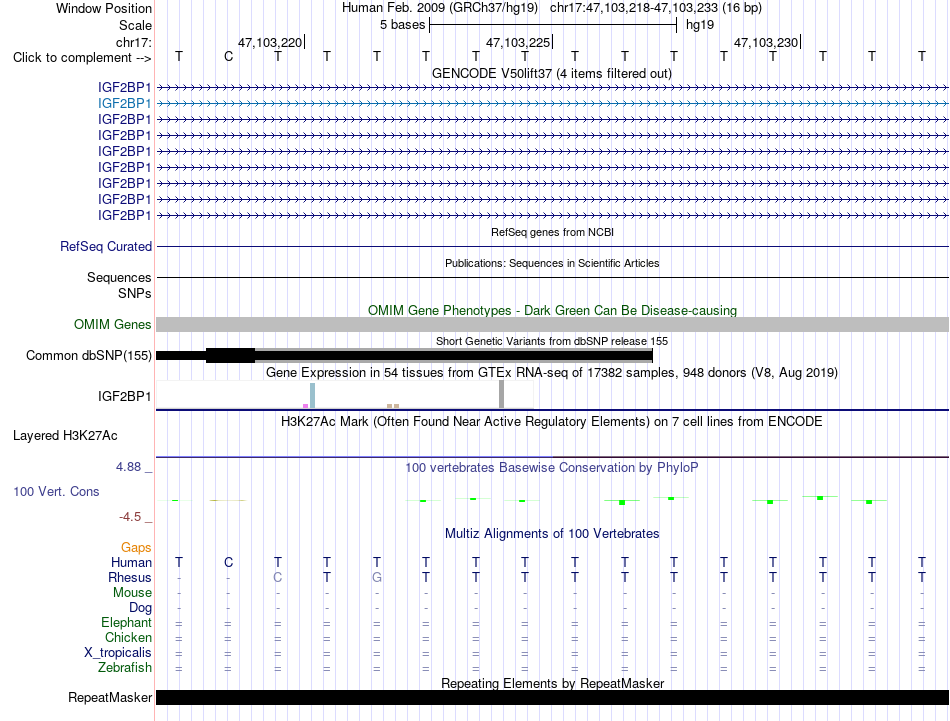This screenshot has height=721, width=950.
Task: Click the tall gray bar in the GTEx chart
Action: point(501,394)
